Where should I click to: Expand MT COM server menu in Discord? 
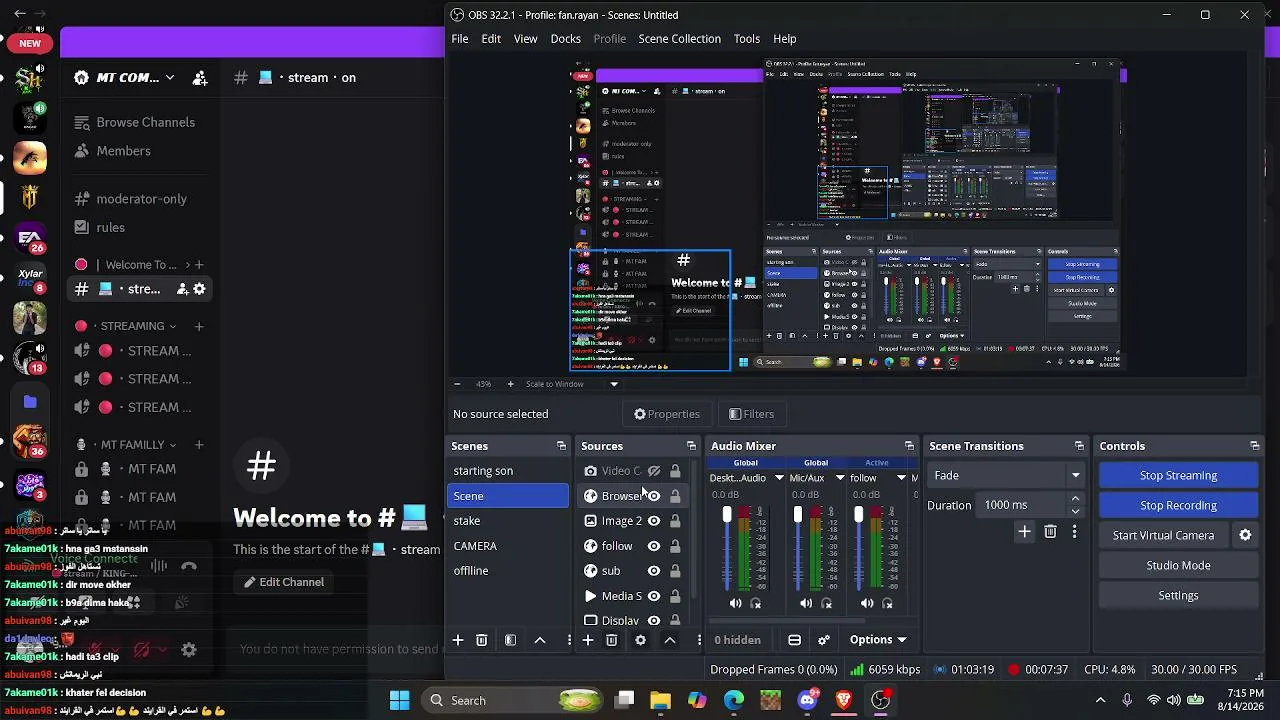(170, 77)
